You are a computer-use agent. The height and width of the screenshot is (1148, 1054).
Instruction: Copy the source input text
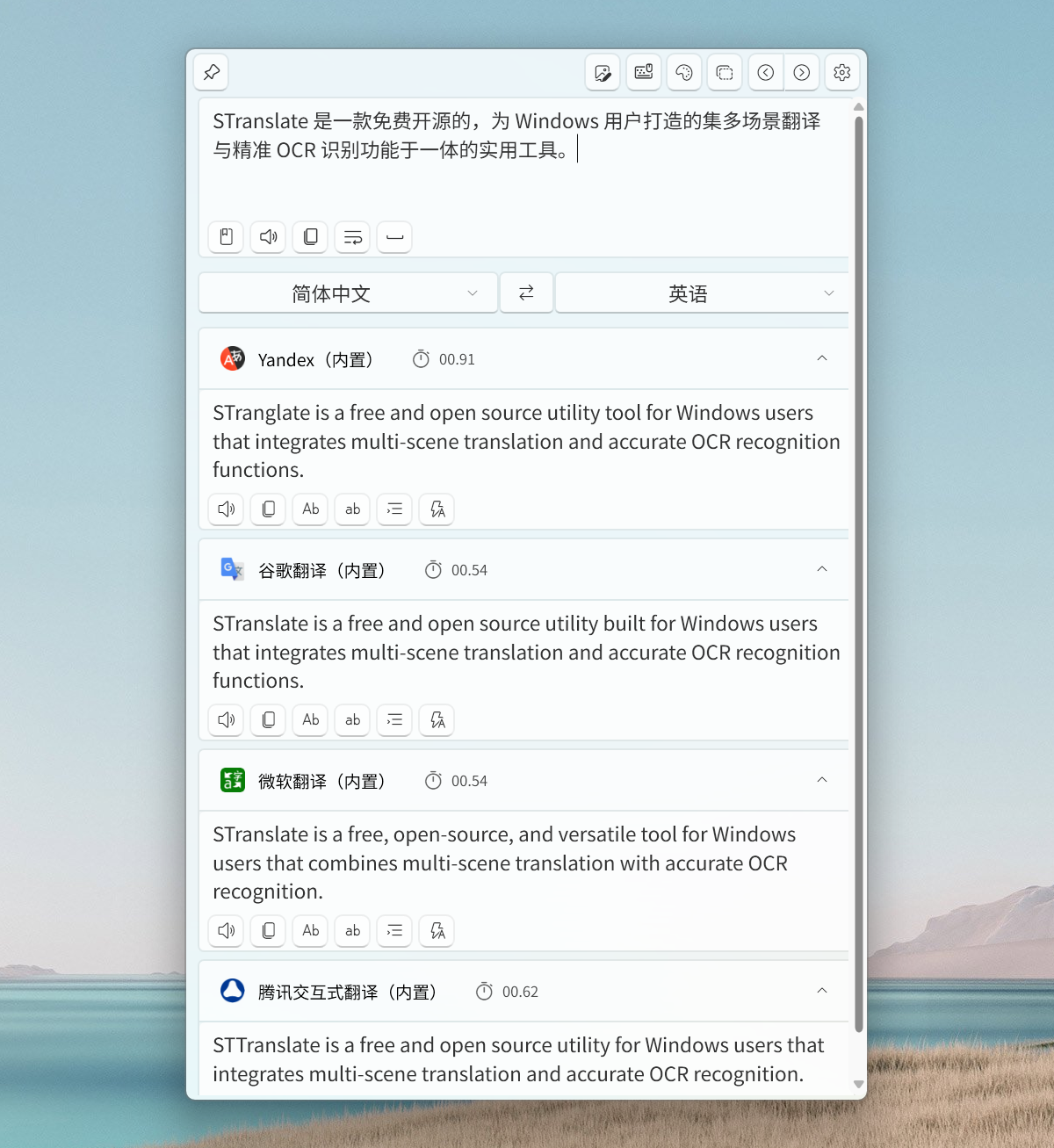pyautogui.click(x=310, y=237)
